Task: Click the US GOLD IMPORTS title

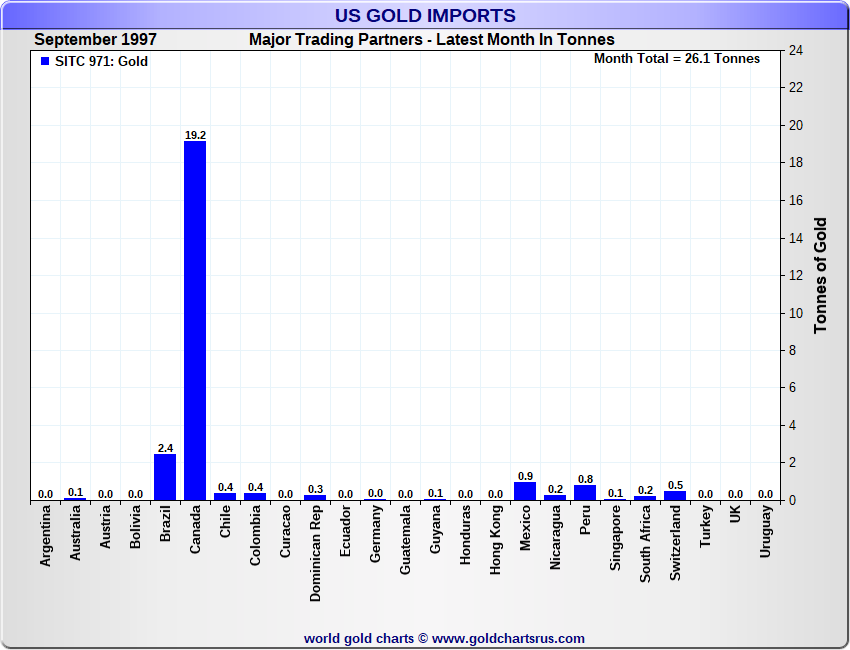Action: [425, 15]
